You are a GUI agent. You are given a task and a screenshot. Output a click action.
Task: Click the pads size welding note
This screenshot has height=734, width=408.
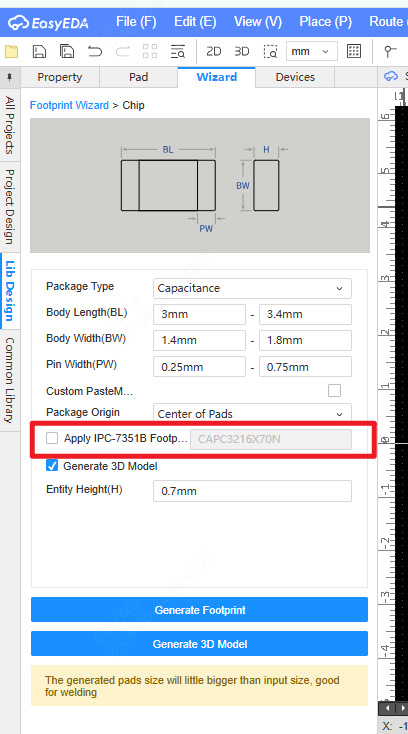pos(199,686)
